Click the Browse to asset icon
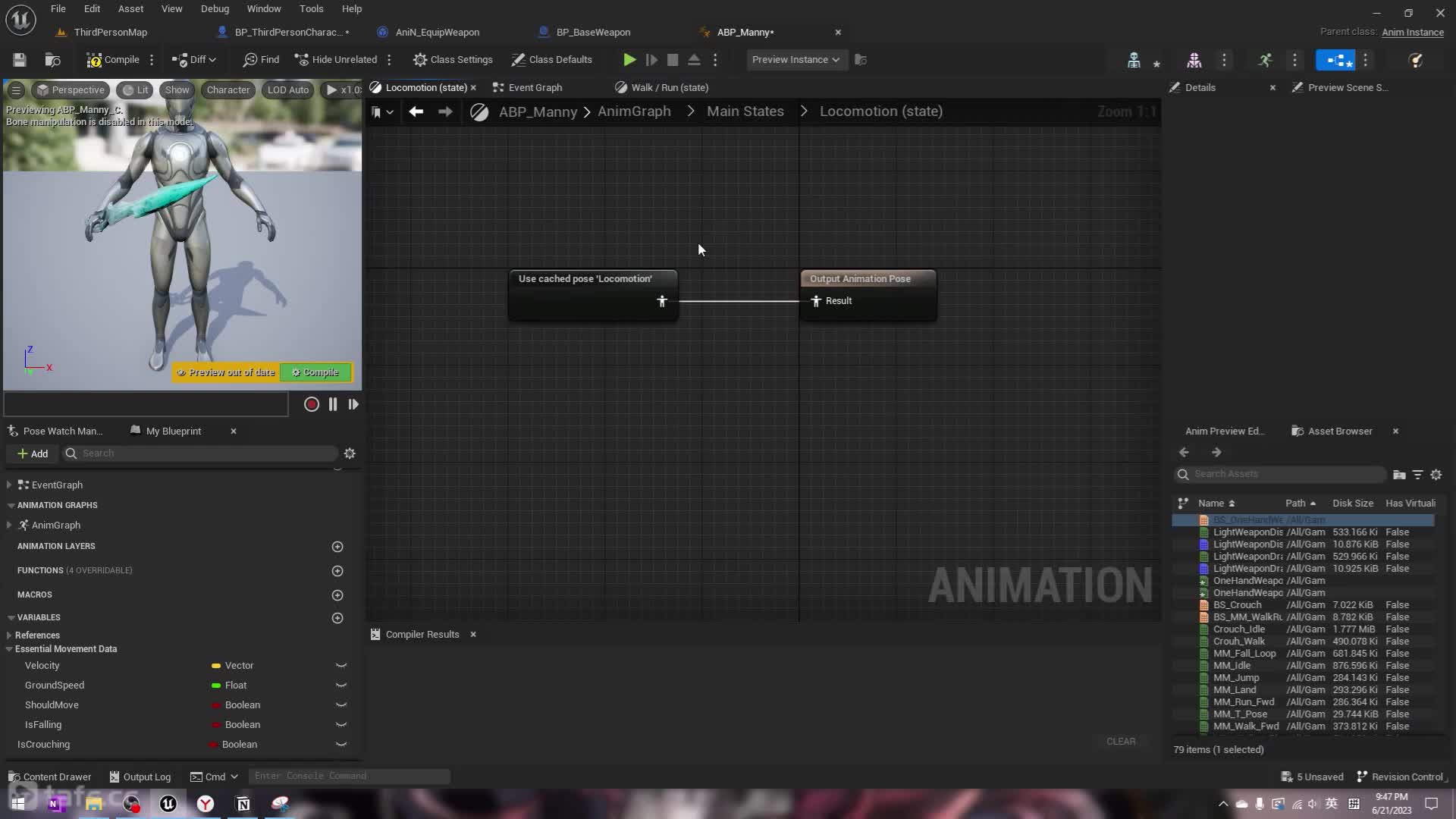The image size is (1456, 819). click(52, 60)
